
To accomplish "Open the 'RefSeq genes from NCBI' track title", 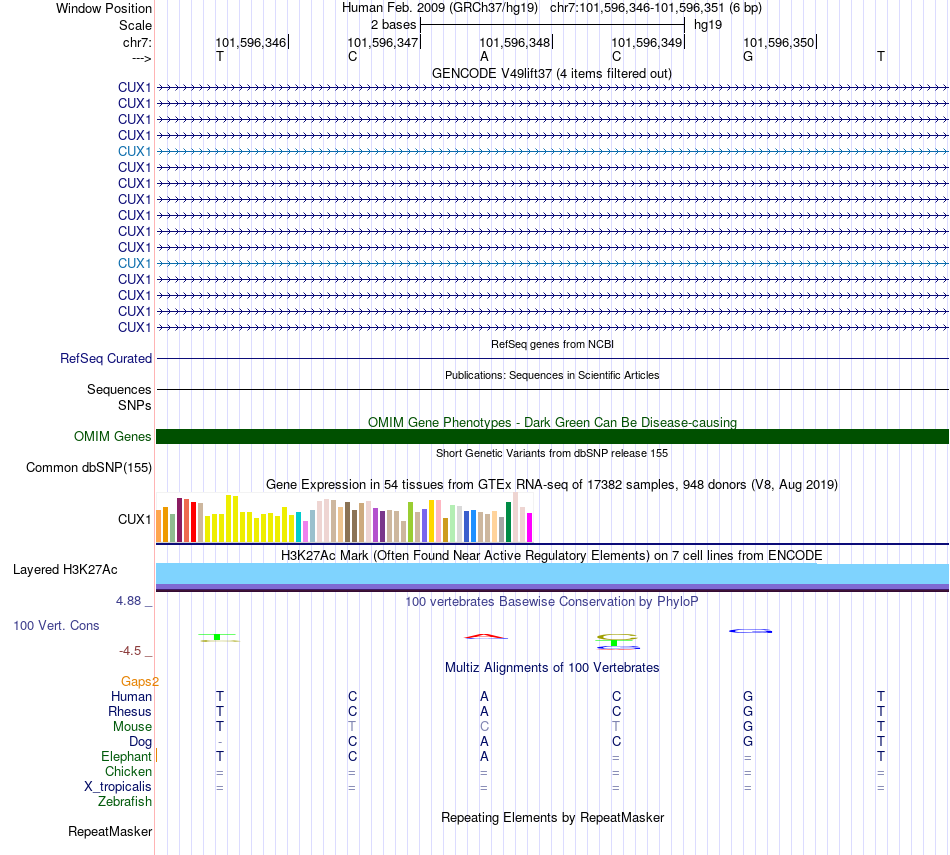I will 552,344.
